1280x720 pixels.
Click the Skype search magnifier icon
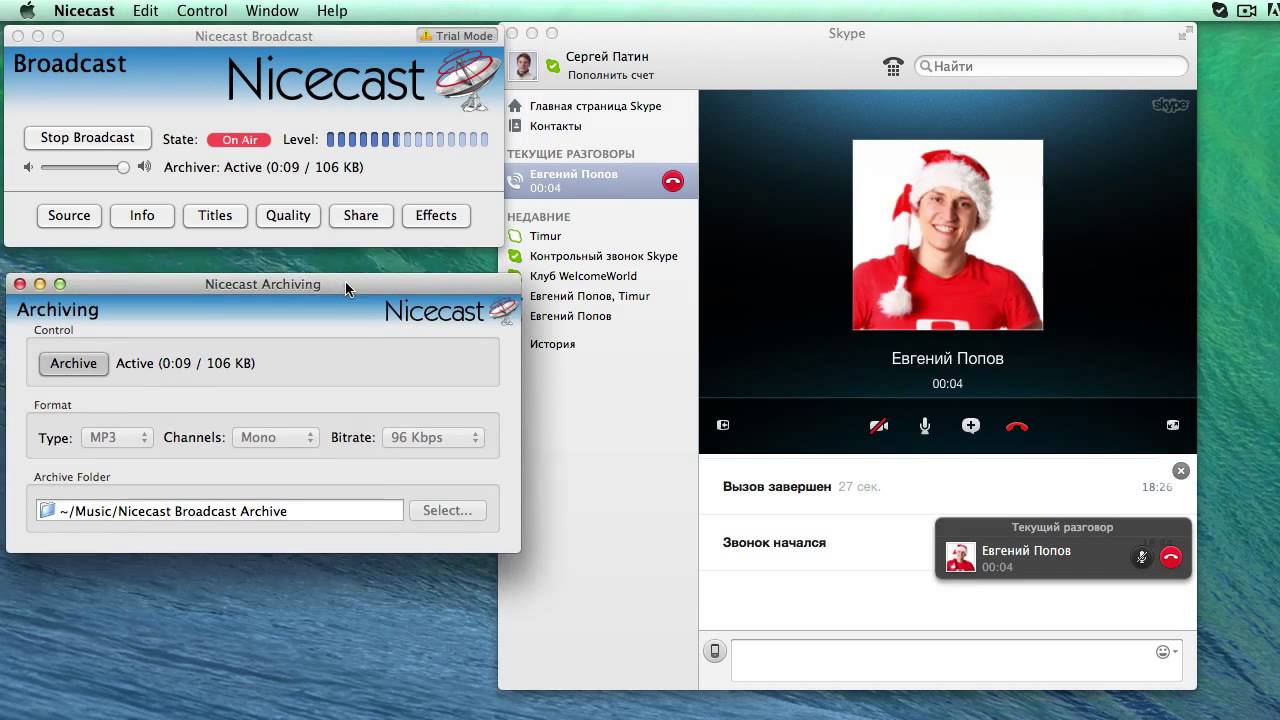point(926,66)
